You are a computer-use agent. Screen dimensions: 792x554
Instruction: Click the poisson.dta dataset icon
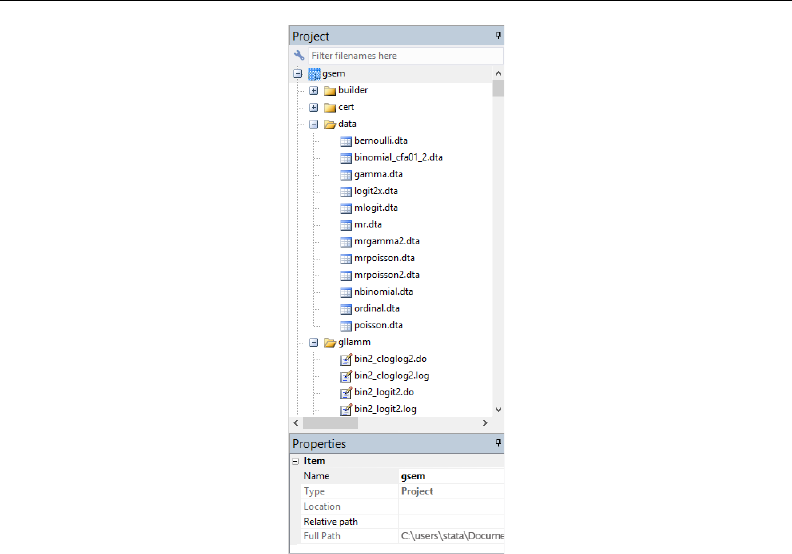coord(346,326)
